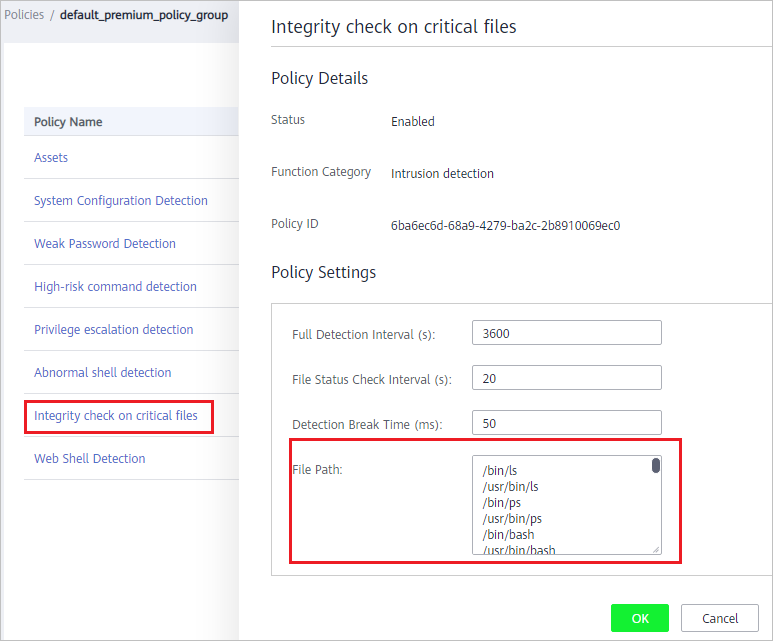Click the Detection Break Time input
The image size is (773, 641).
566,423
